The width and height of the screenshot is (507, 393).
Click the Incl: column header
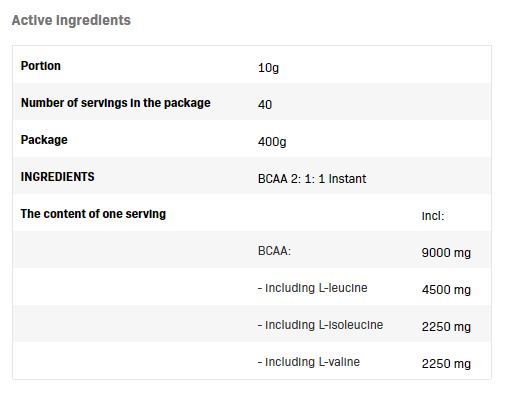point(433,216)
